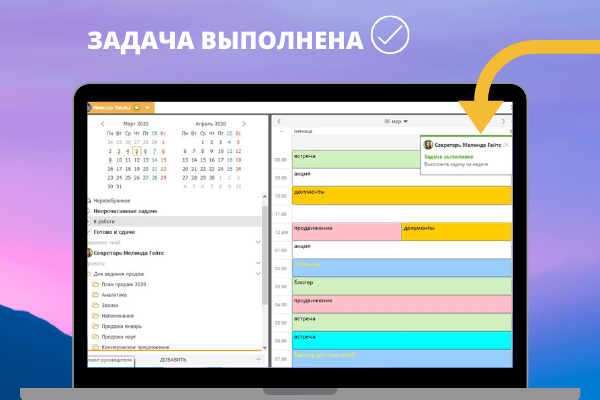600x400 pixels.
Task: Select the Непрочитанные задачи filter
Action: click(127, 210)
